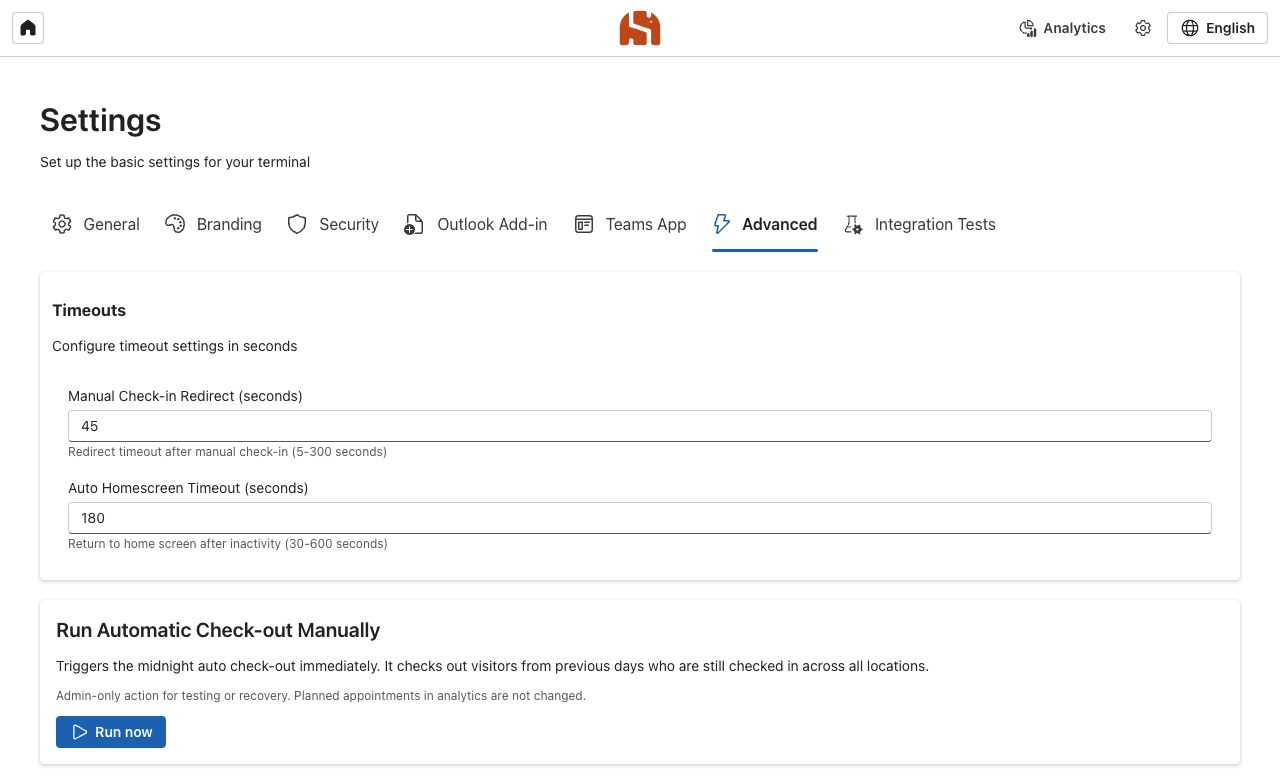Click the Security shield icon
This screenshot has width=1280, height=780.
point(297,224)
